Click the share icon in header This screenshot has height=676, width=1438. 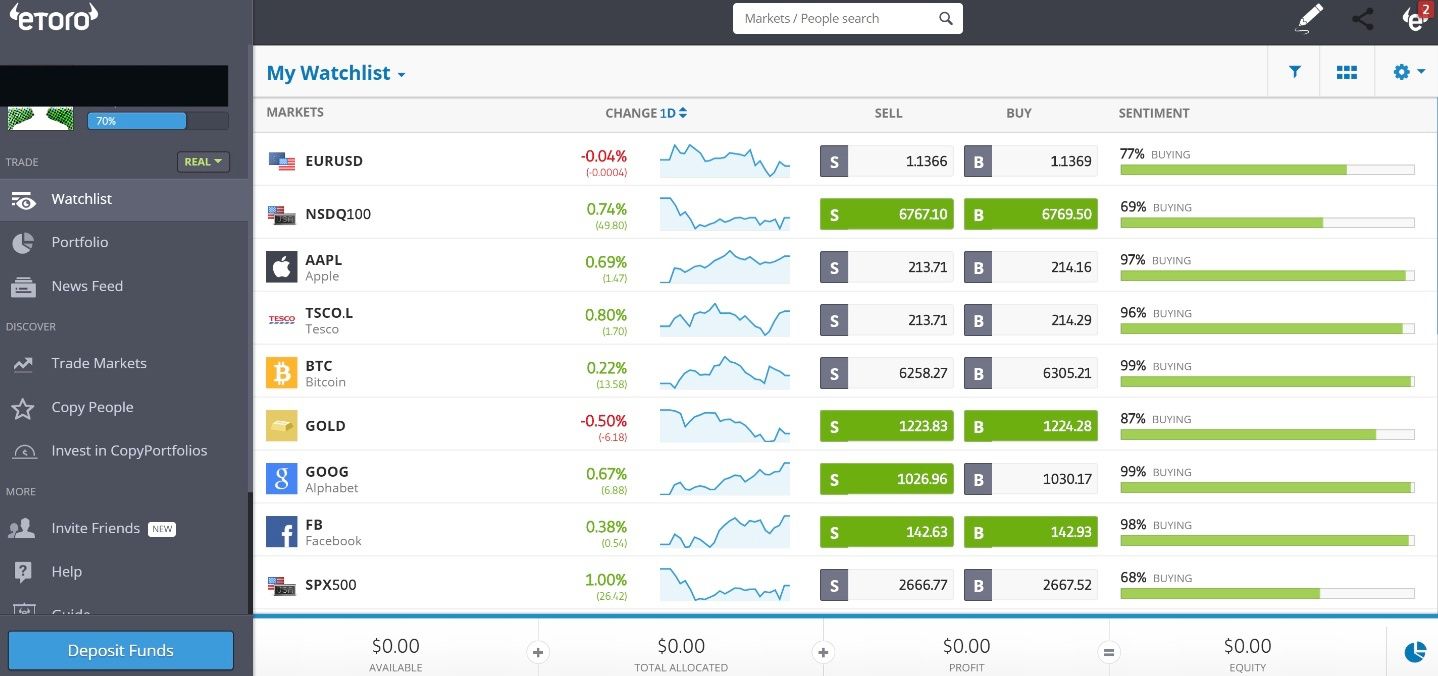[1362, 18]
